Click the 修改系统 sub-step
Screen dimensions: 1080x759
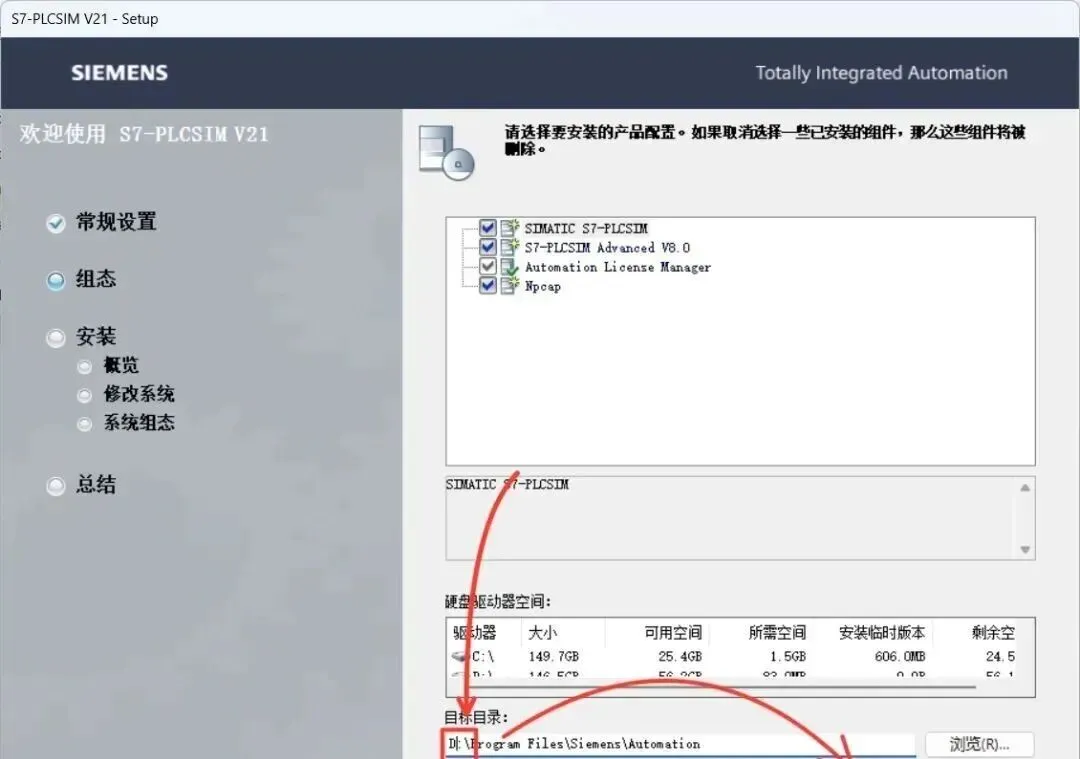tap(139, 394)
